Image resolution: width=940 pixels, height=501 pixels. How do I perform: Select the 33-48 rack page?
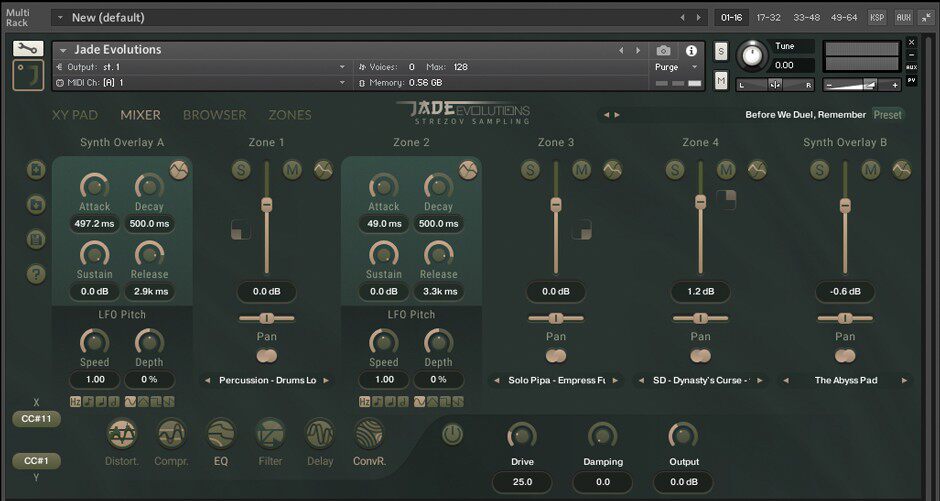coord(806,17)
